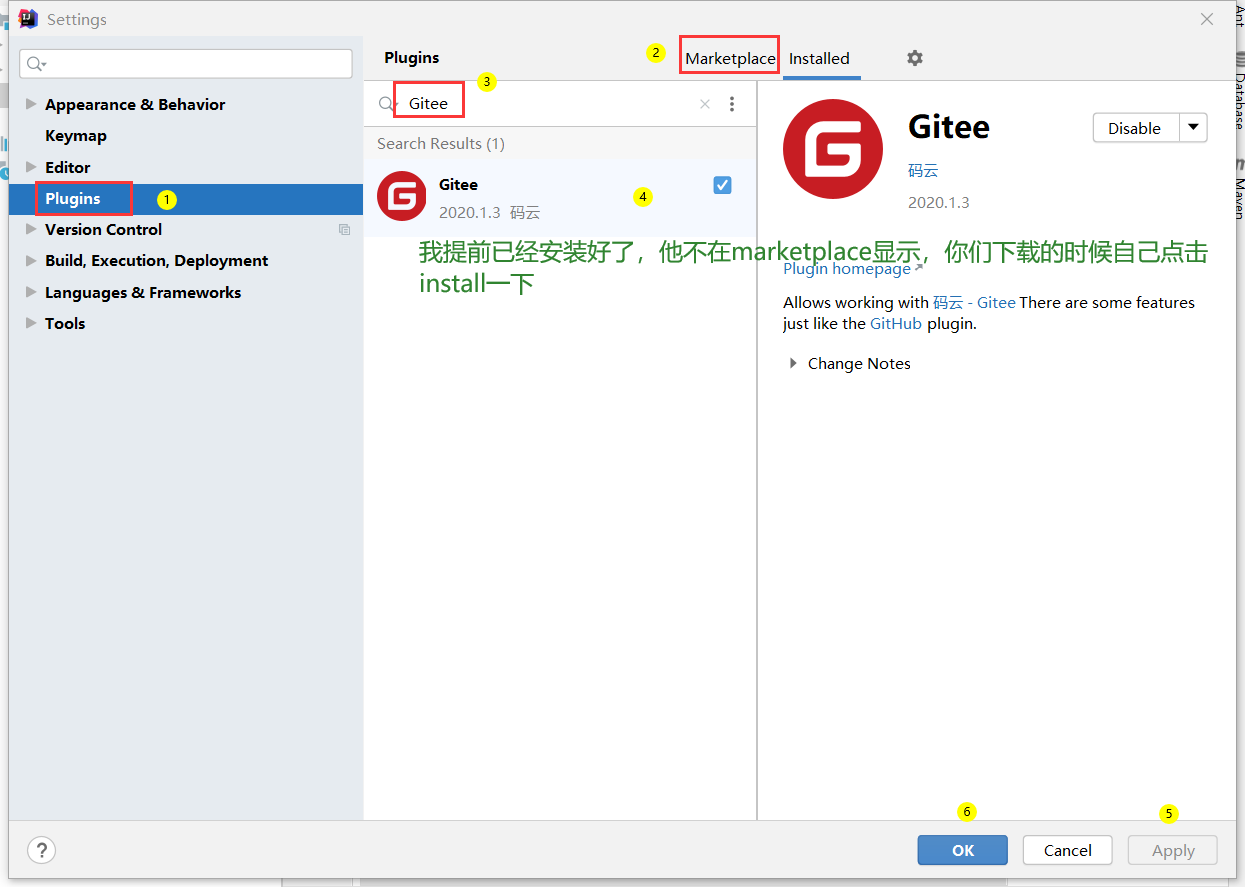Switch to the Marketplace tab
The width and height of the screenshot is (1245, 887).
(x=730, y=58)
